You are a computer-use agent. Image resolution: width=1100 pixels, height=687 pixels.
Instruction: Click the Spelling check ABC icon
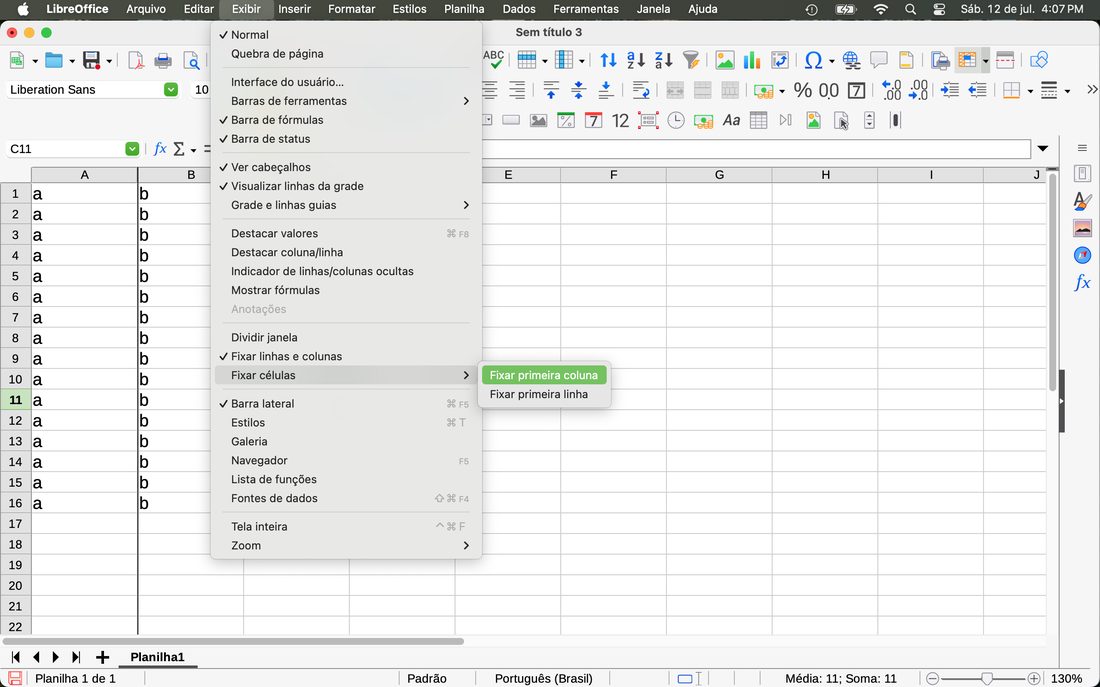coord(494,60)
